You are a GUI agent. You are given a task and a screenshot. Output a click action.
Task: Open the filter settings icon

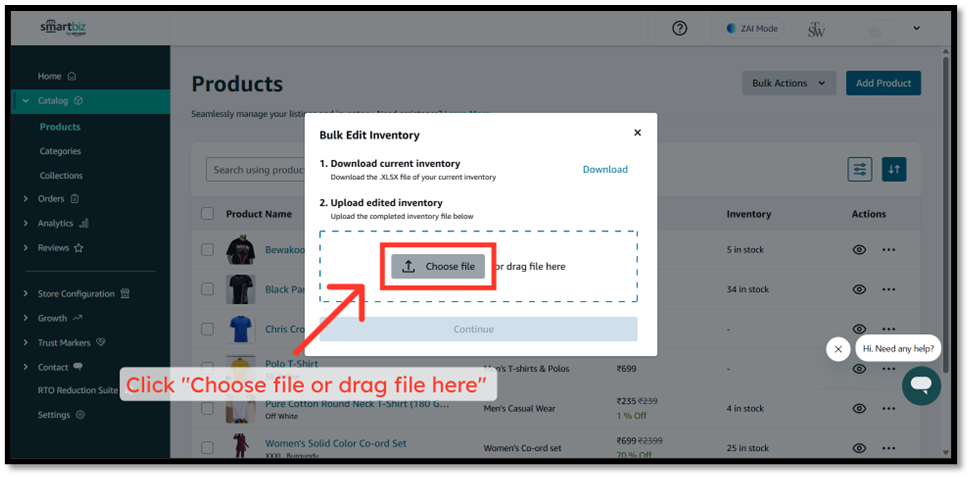coord(859,169)
